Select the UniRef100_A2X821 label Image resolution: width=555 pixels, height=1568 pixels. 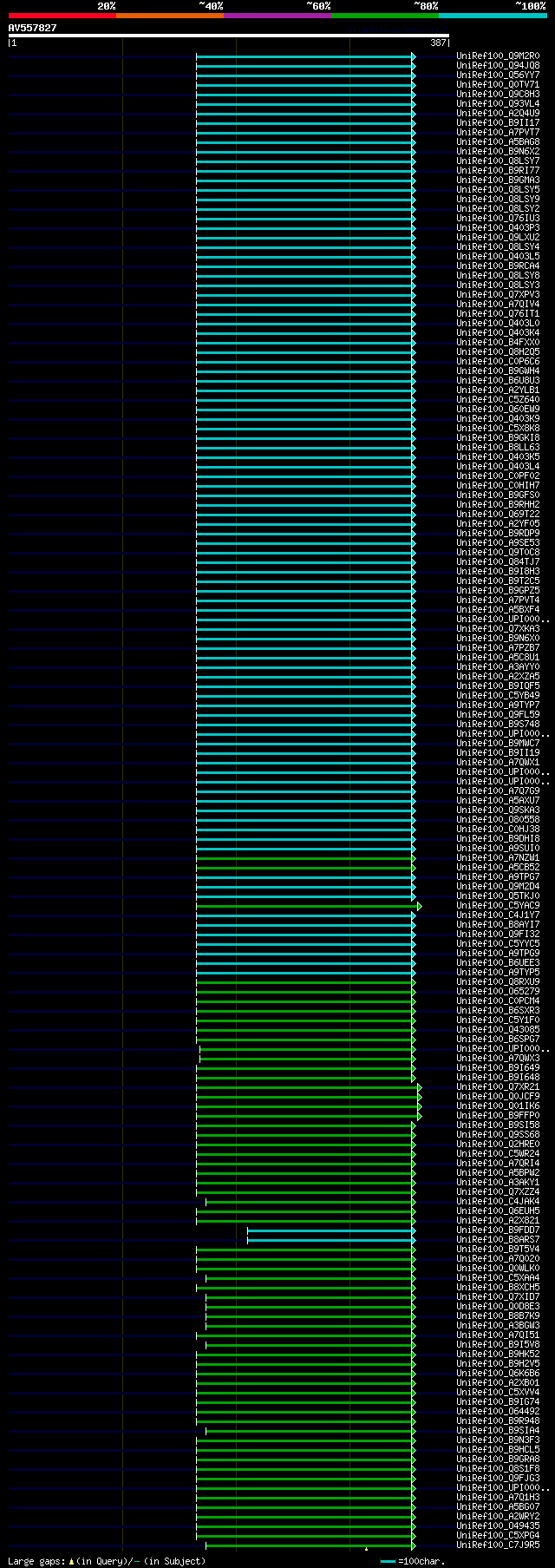click(x=498, y=1221)
